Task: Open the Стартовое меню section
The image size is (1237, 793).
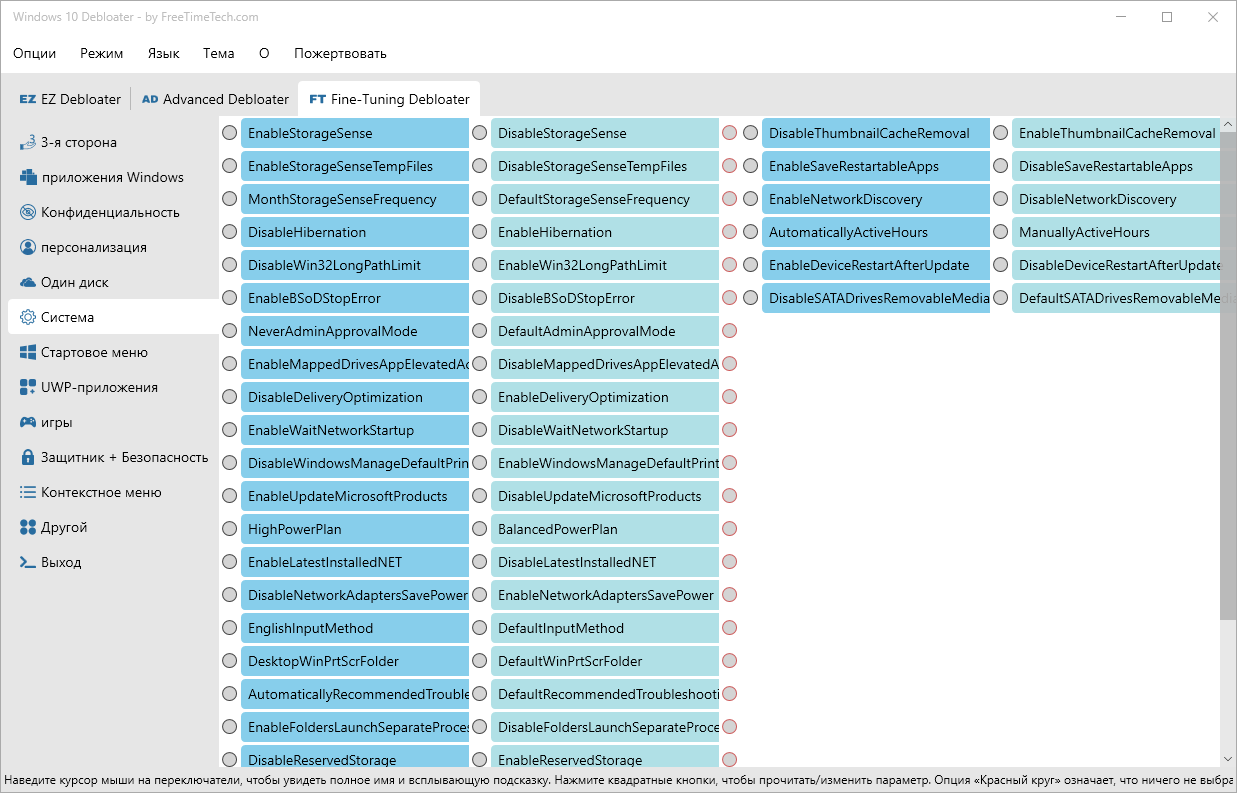Action: coord(112,352)
